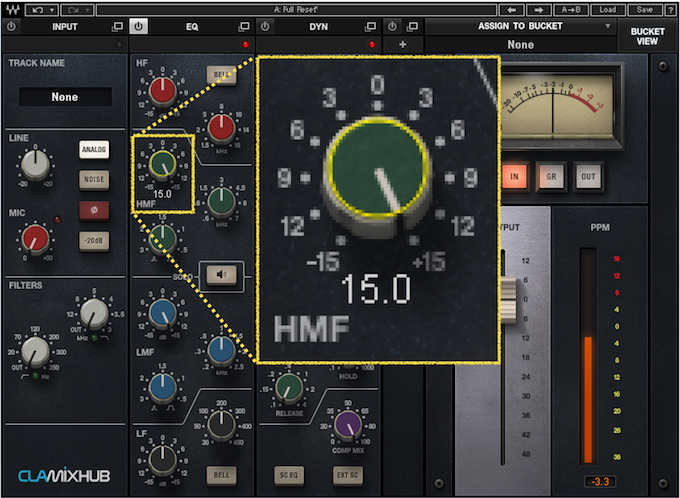Click the CLA MixHub logo

tap(64, 475)
